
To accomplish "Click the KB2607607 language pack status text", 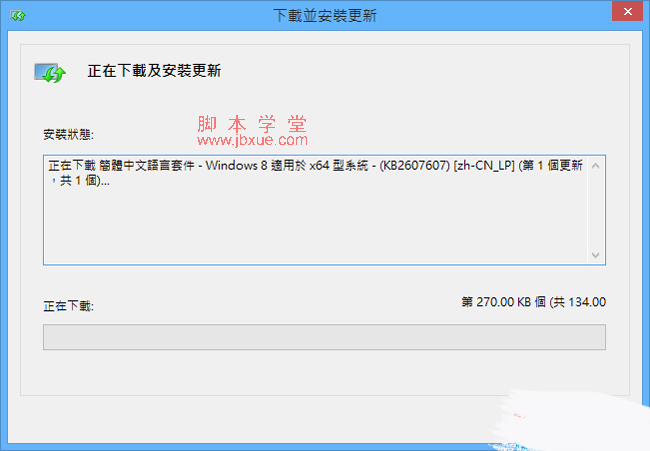I will [315, 172].
